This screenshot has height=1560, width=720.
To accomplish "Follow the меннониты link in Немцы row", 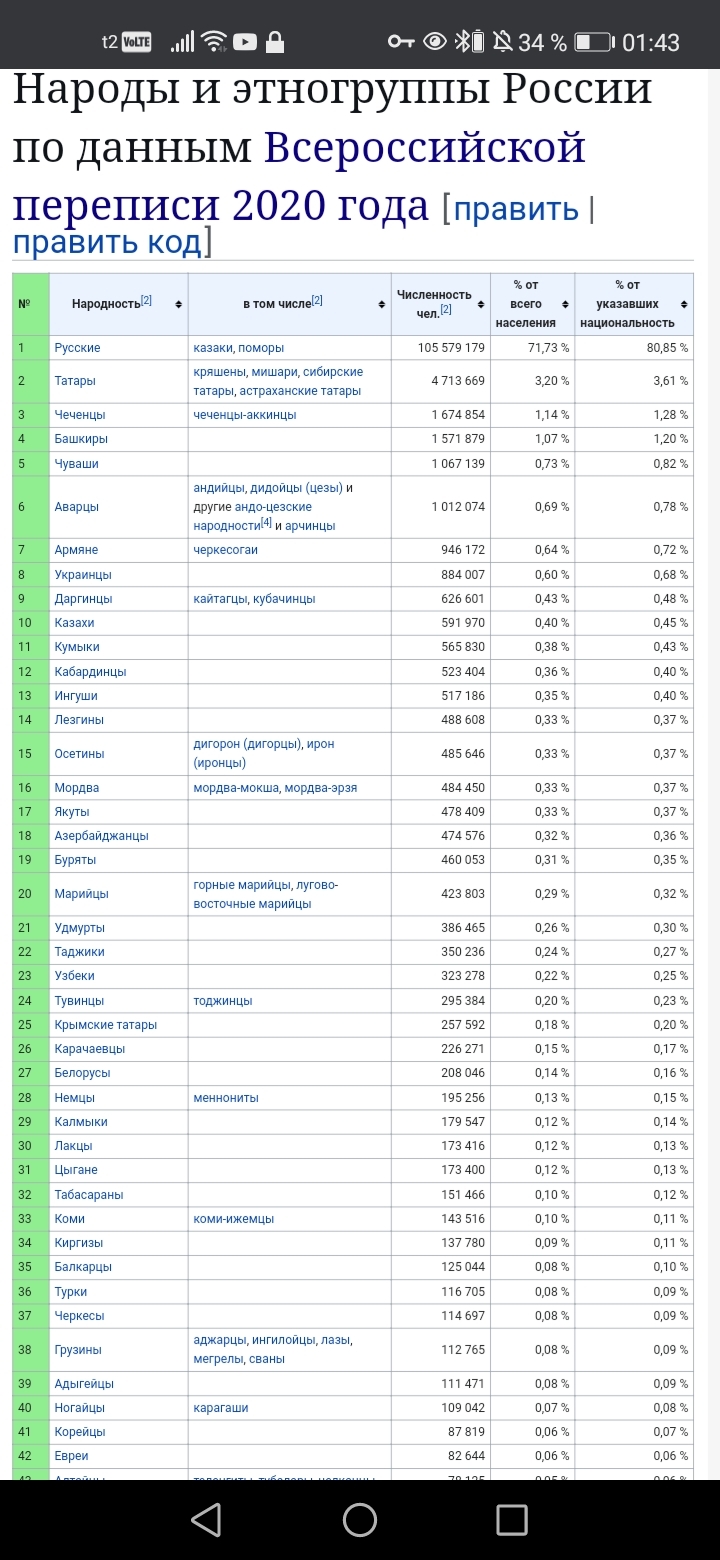I will [x=226, y=1097].
